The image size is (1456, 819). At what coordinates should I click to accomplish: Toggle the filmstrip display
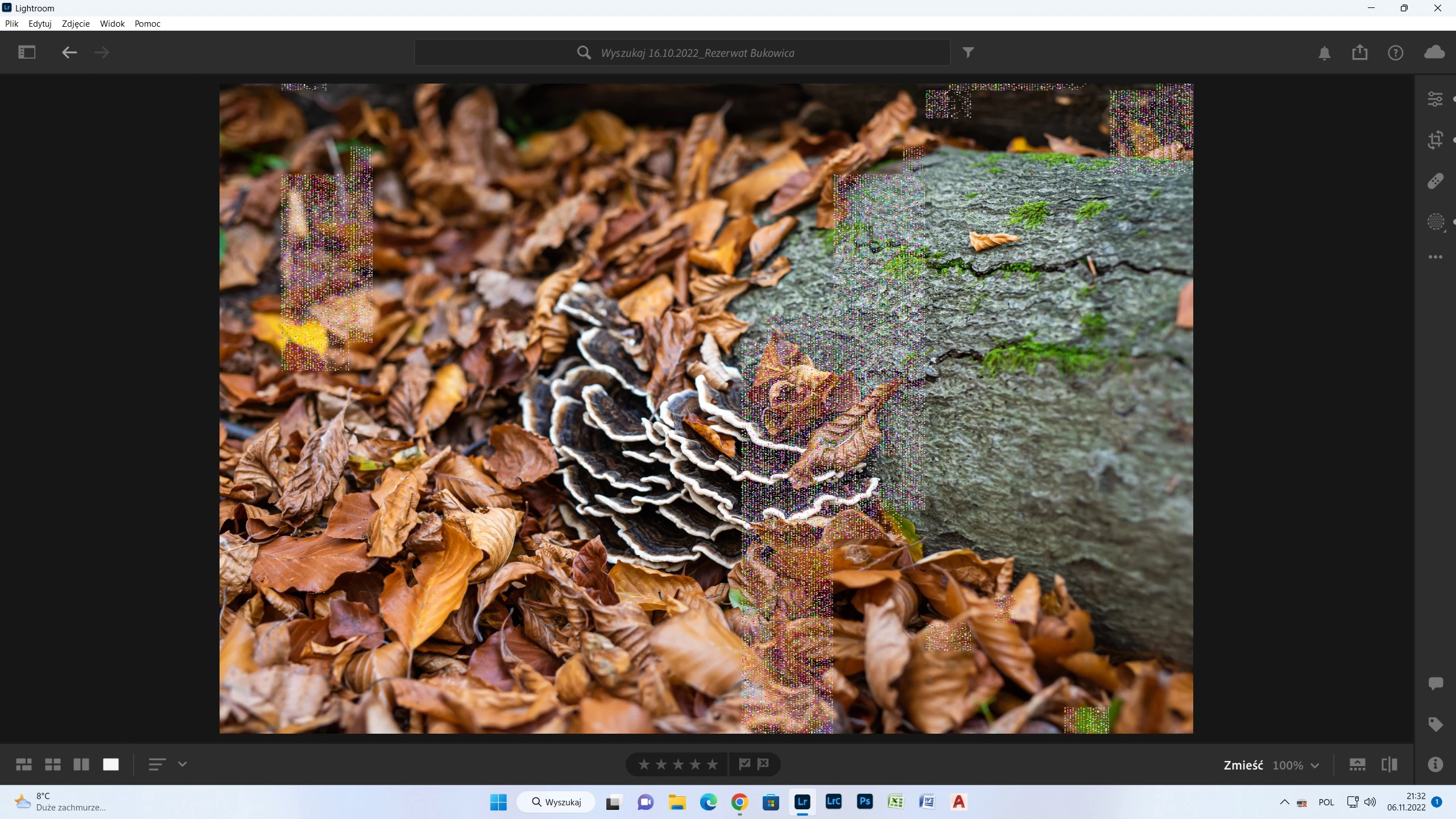click(1357, 764)
